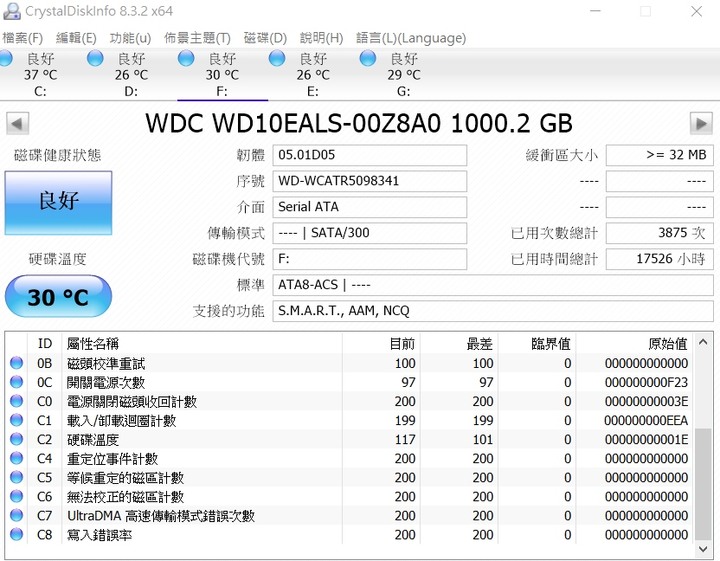Click the attribute list scrollbar thumb
The width and height of the screenshot is (720, 561).
pyautogui.click(x=703, y=484)
